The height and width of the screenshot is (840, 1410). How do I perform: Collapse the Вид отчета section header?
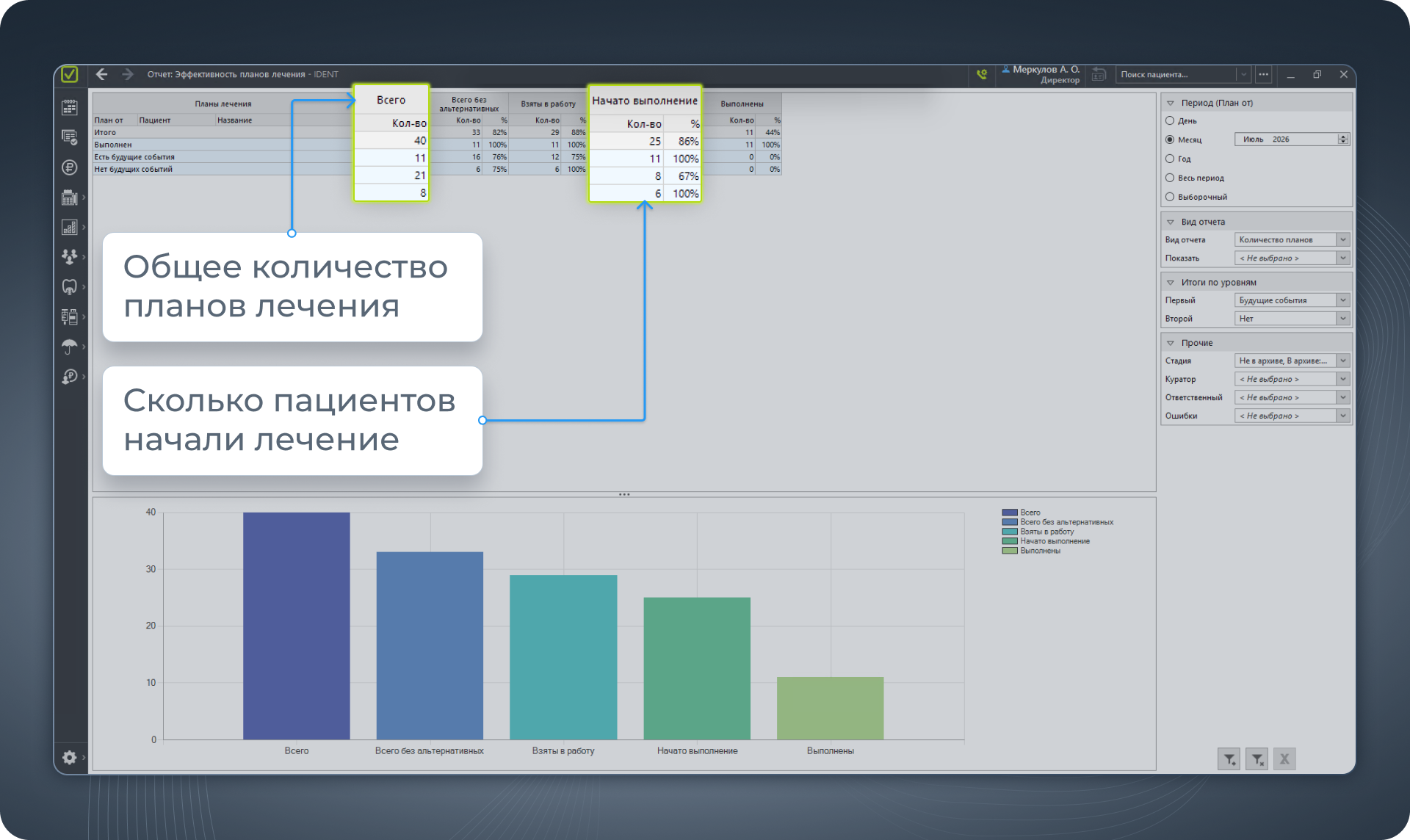click(1171, 222)
